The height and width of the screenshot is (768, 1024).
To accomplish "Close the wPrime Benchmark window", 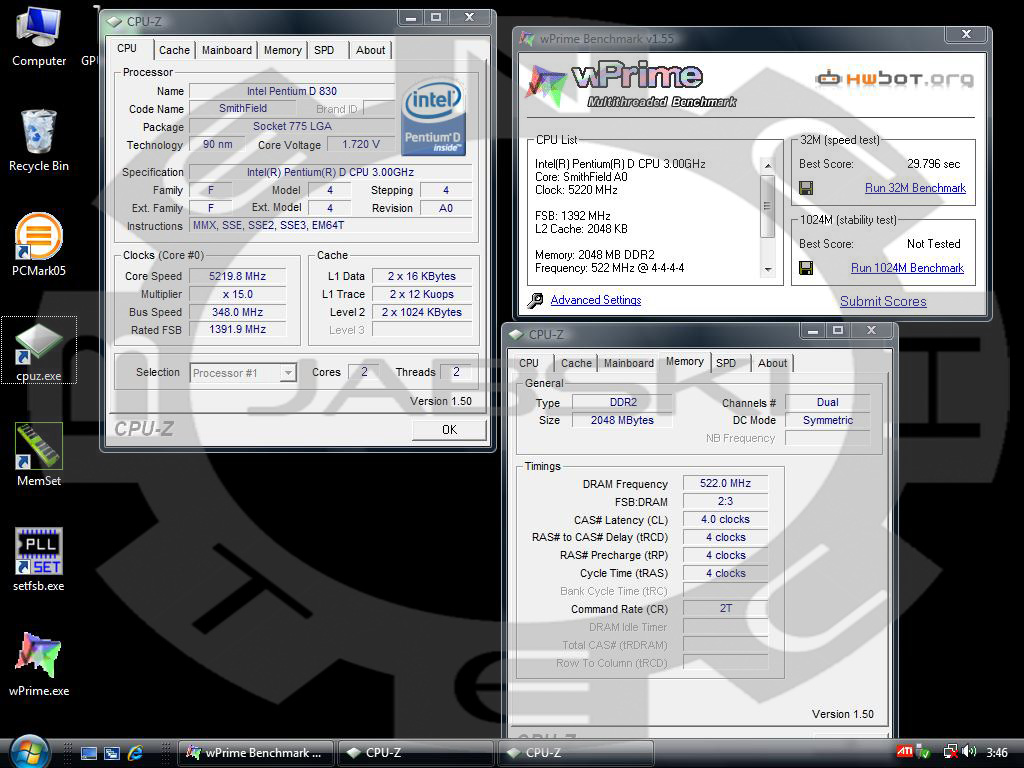I will click(x=967, y=35).
